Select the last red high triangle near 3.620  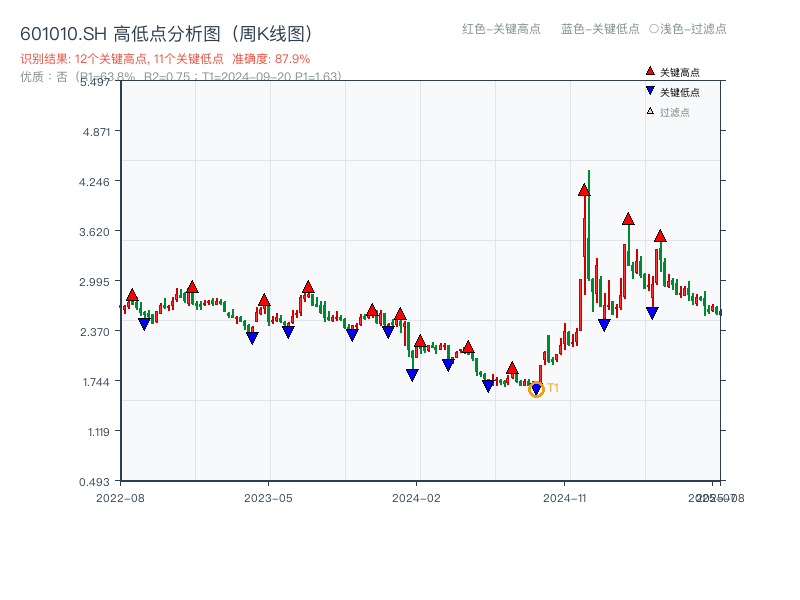coord(660,236)
